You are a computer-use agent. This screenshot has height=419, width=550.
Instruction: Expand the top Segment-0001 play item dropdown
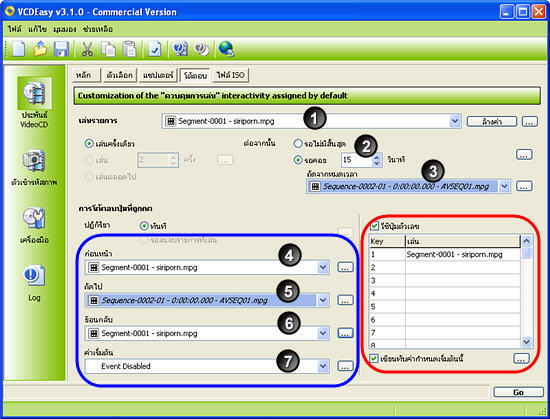coord(455,121)
